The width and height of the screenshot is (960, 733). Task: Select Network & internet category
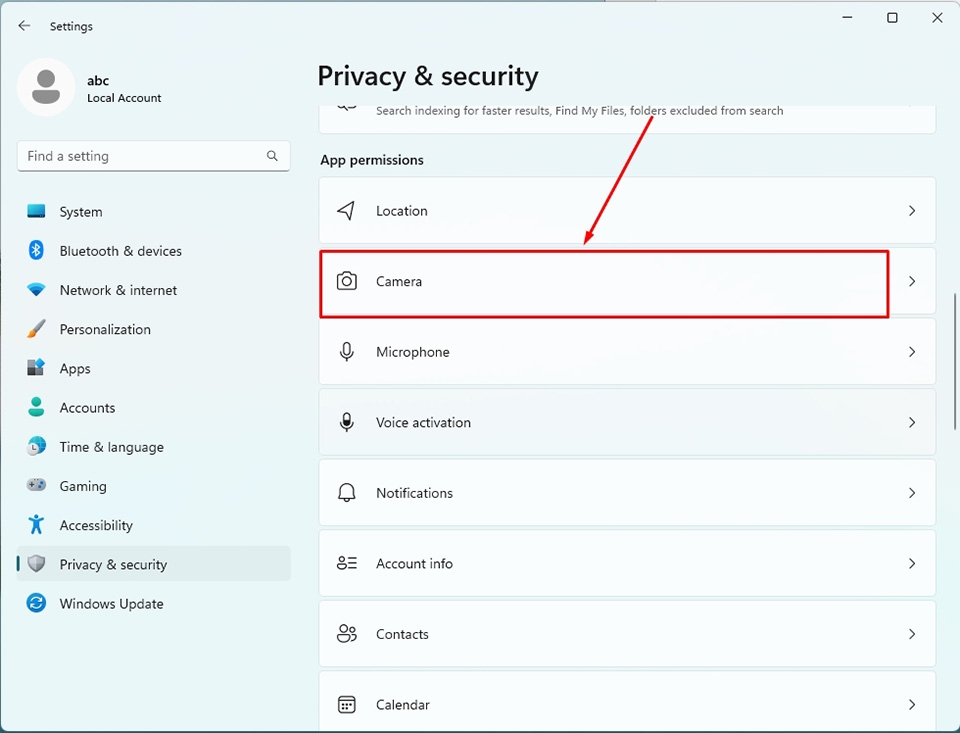tap(153, 290)
